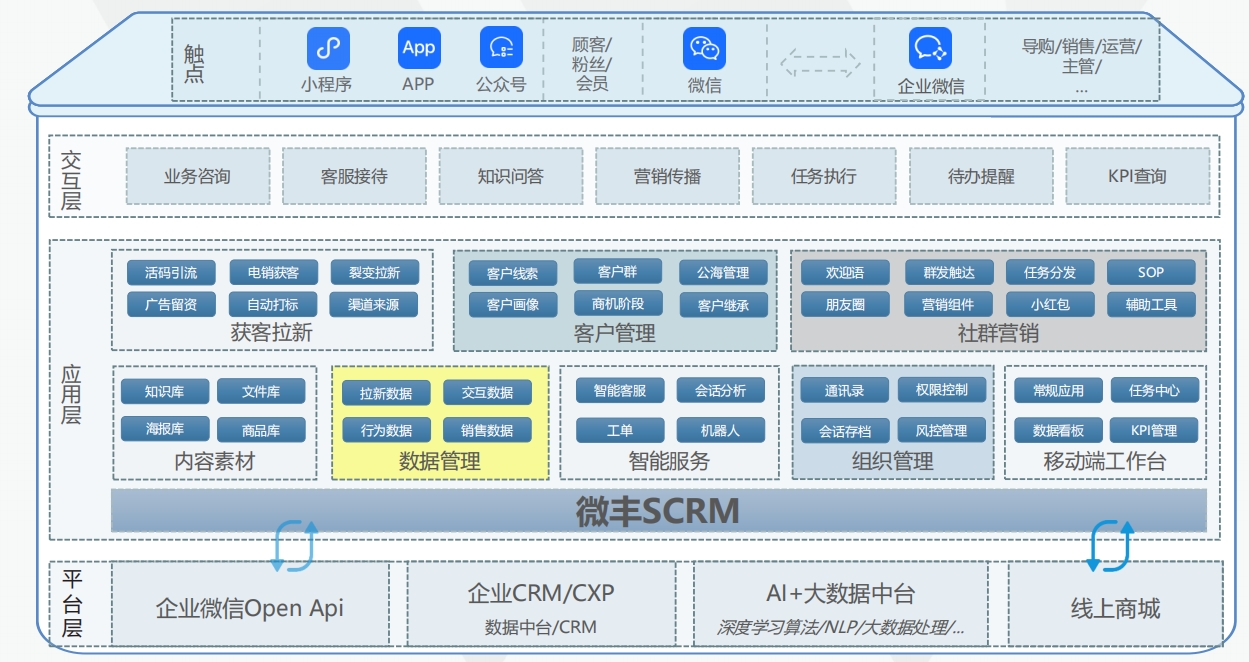Select the 公众号 official account icon
The width and height of the screenshot is (1249, 662).
point(501,48)
